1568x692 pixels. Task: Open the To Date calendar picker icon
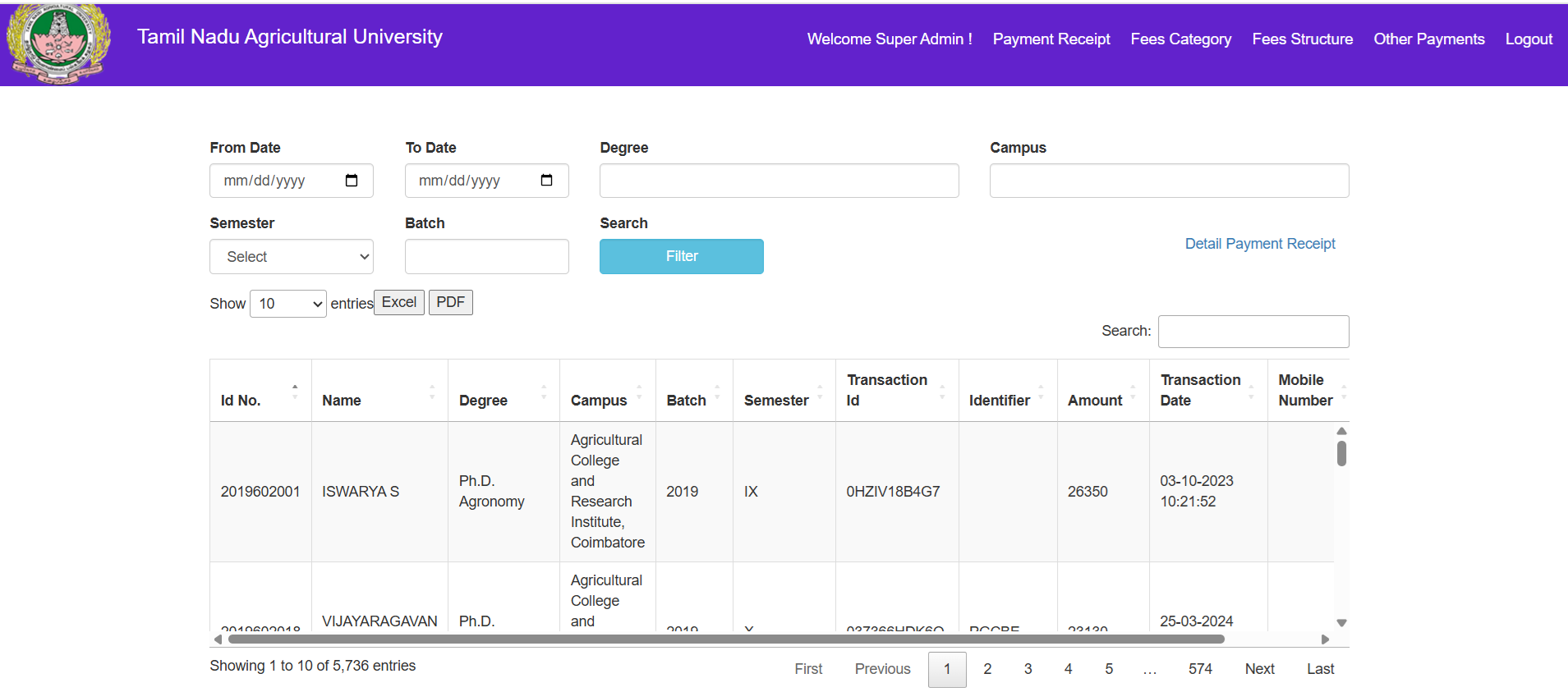point(546,181)
